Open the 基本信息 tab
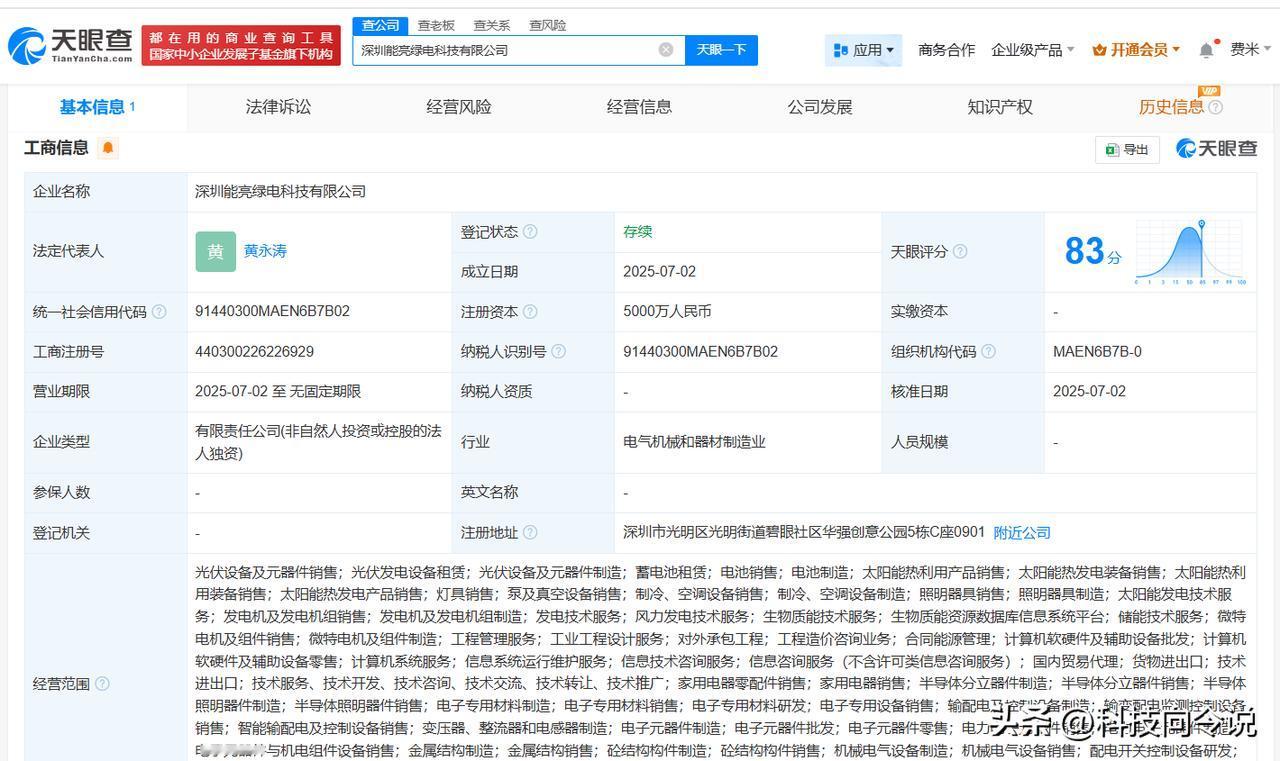Screen dimensions: 1280x761 pyautogui.click(x=97, y=107)
